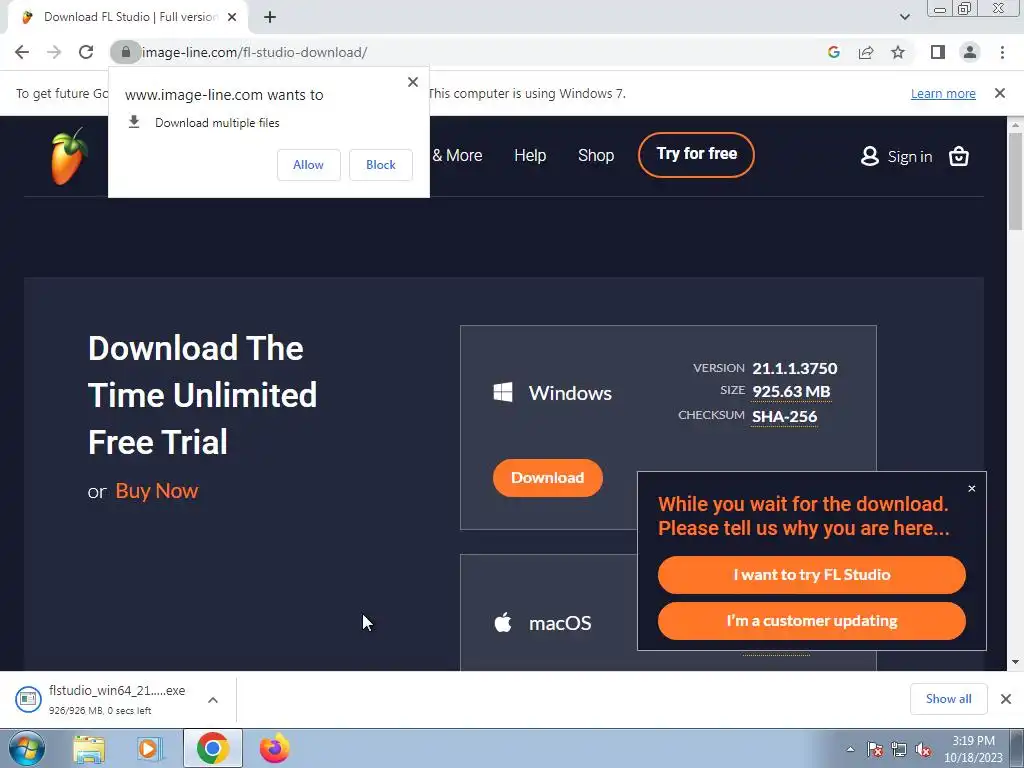The width and height of the screenshot is (1024, 768).
Task: Click the network tray icon
Action: pyautogui.click(x=899, y=749)
